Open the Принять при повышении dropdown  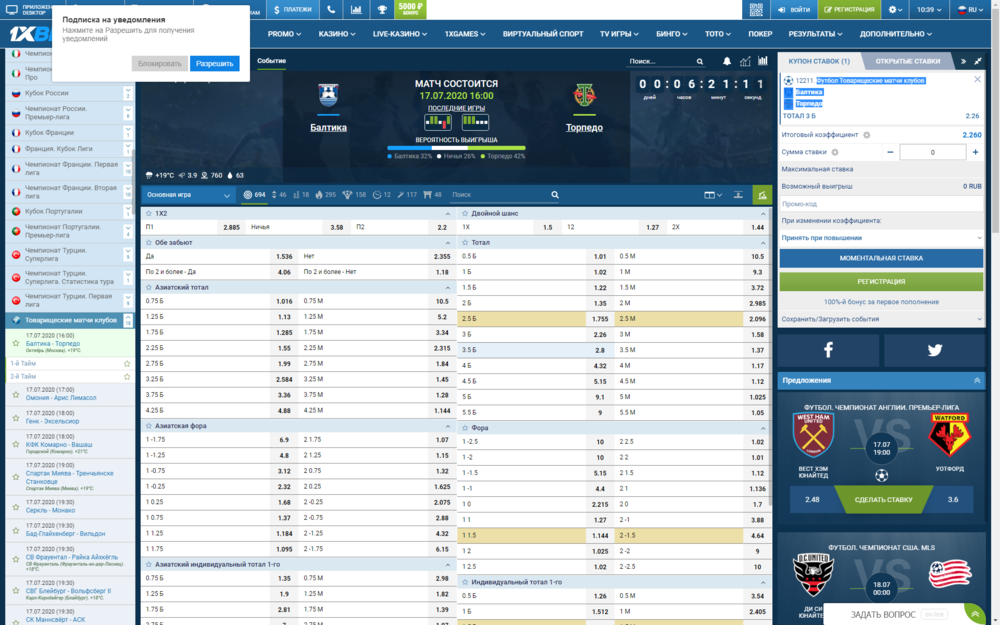[881, 238]
